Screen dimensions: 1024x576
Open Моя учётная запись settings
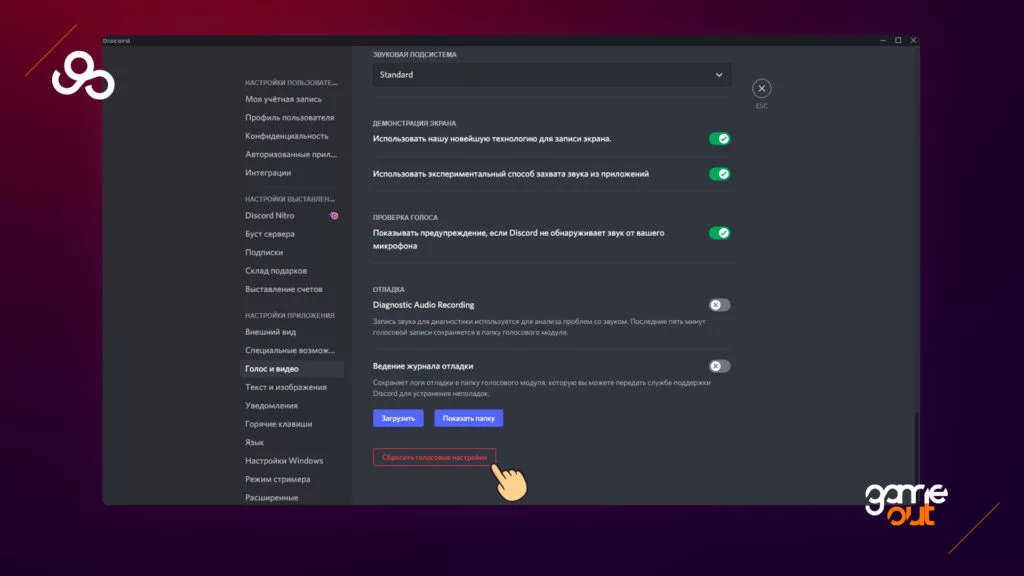point(284,99)
